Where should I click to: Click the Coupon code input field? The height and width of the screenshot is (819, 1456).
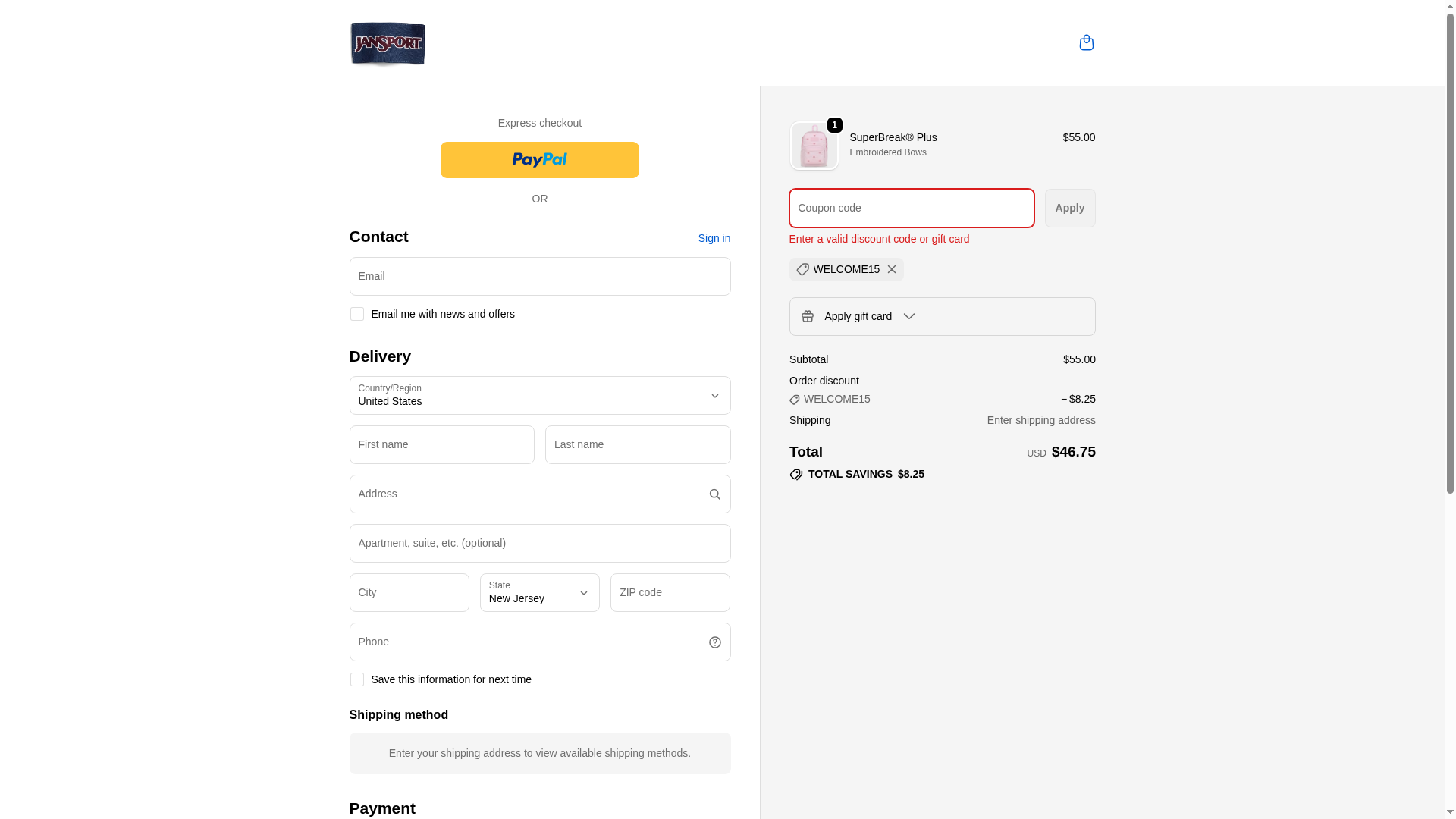(x=911, y=208)
